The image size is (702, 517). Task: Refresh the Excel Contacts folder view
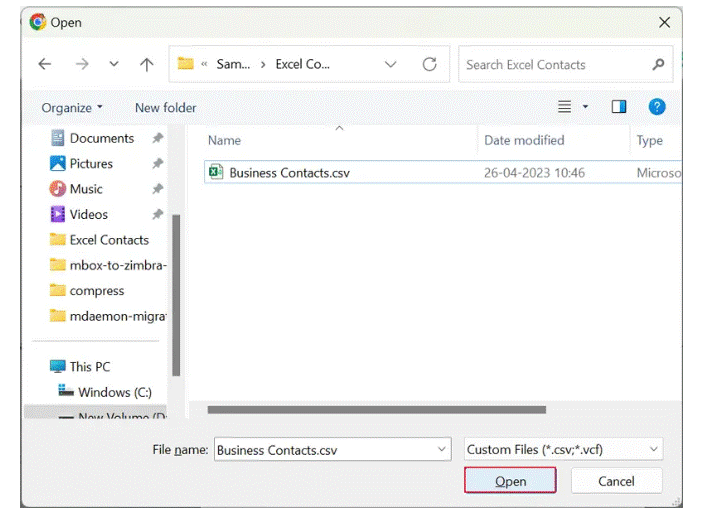pos(429,64)
